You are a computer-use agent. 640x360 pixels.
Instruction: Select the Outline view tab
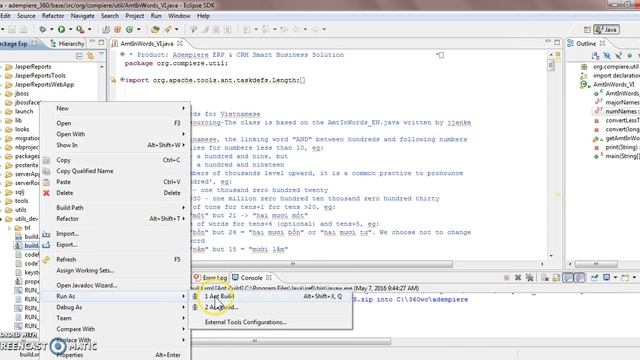(x=586, y=43)
